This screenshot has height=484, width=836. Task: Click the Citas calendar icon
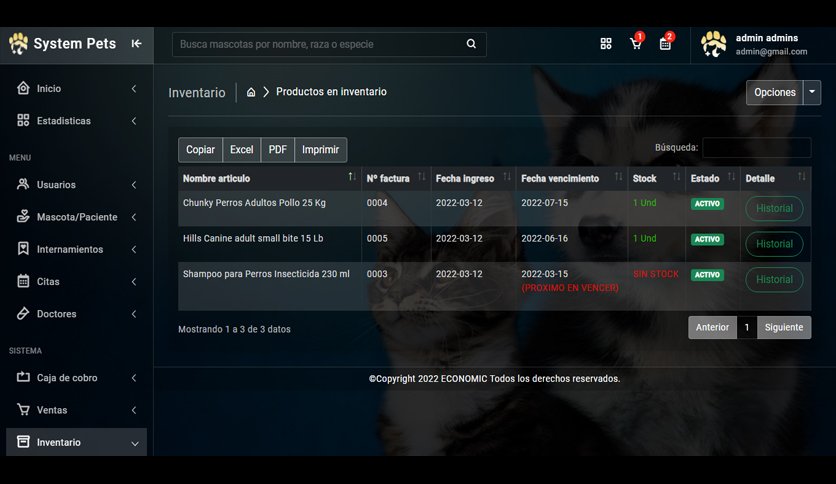coord(23,281)
